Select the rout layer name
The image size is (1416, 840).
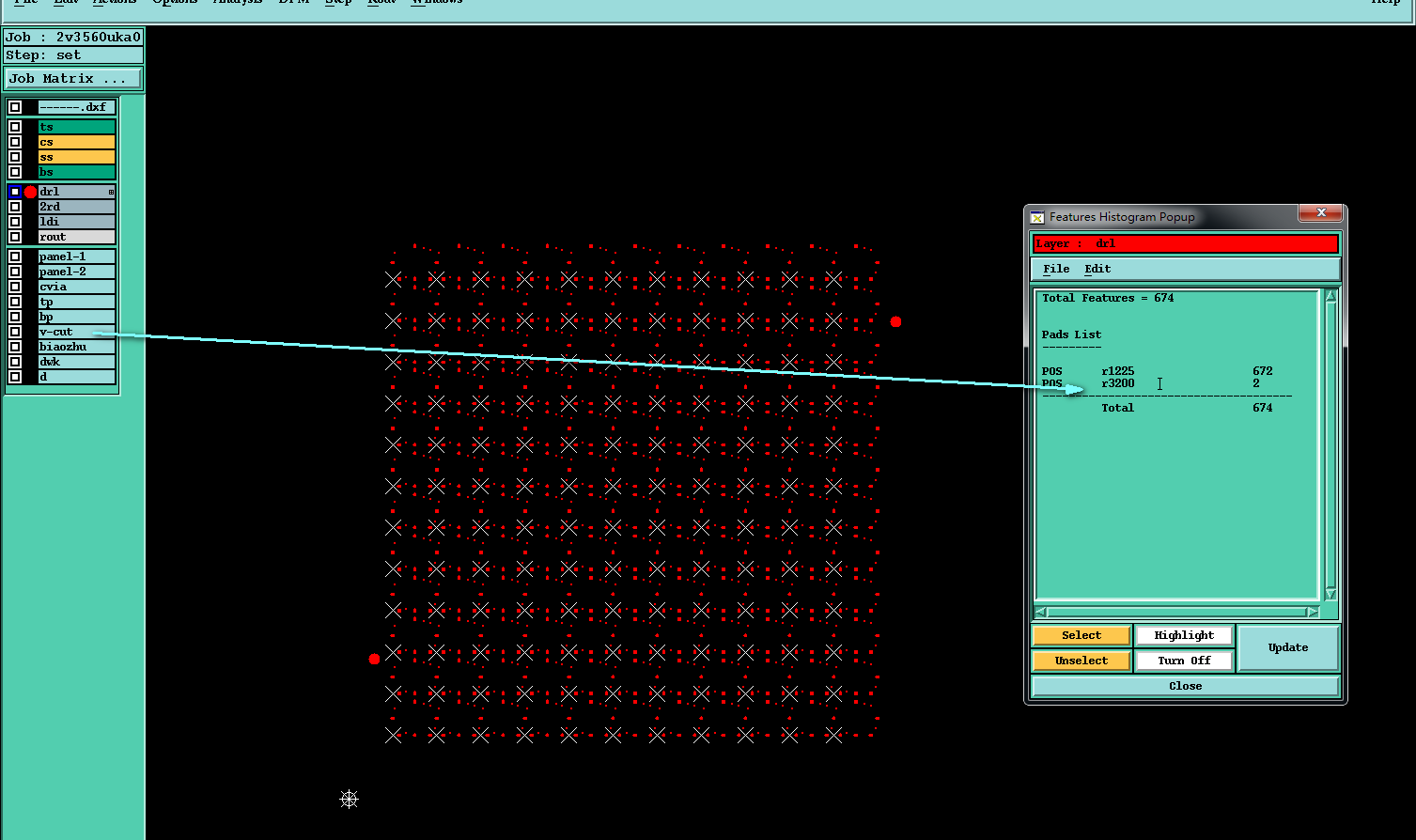click(77, 237)
